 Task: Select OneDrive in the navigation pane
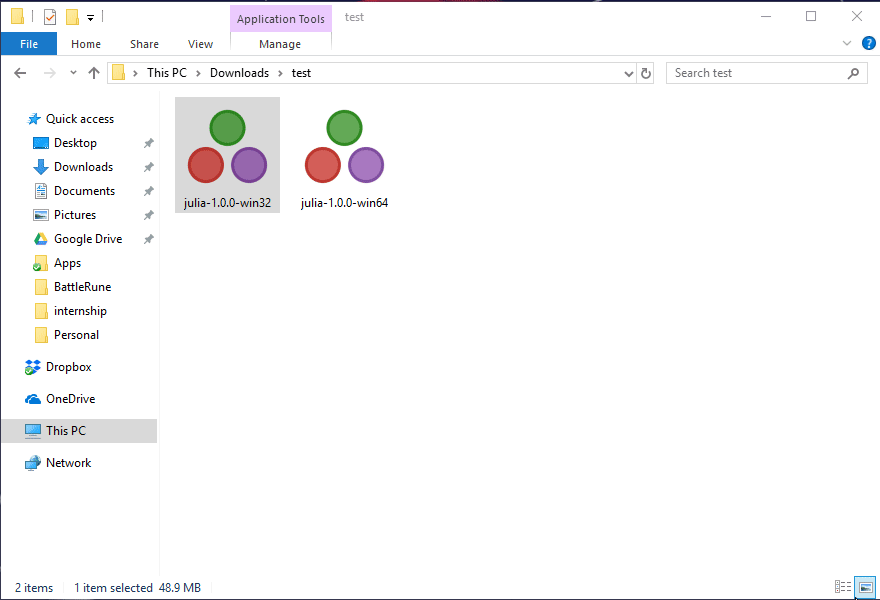coord(70,399)
